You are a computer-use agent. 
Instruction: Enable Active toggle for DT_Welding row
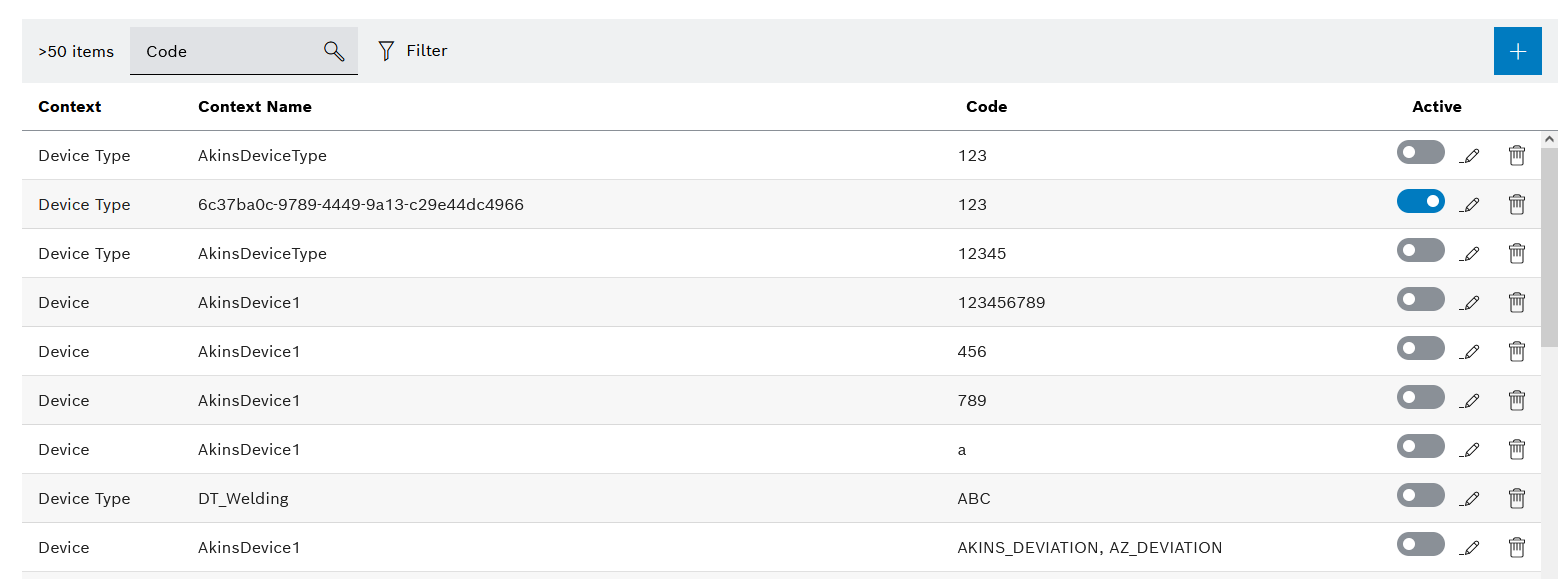[1421, 495]
